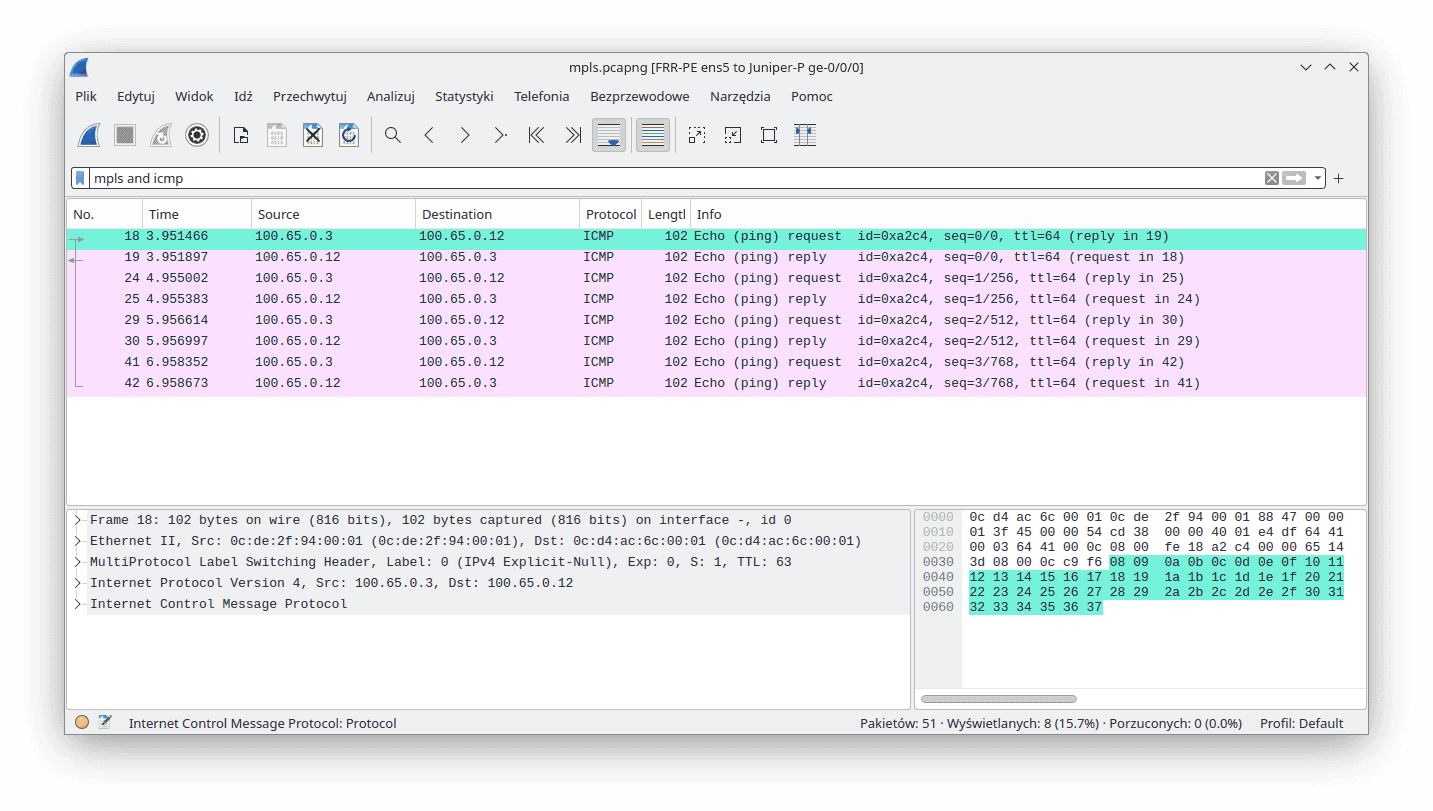Viewport: 1433px width, 811px height.
Task: Jump to the first packet
Action: point(536,135)
